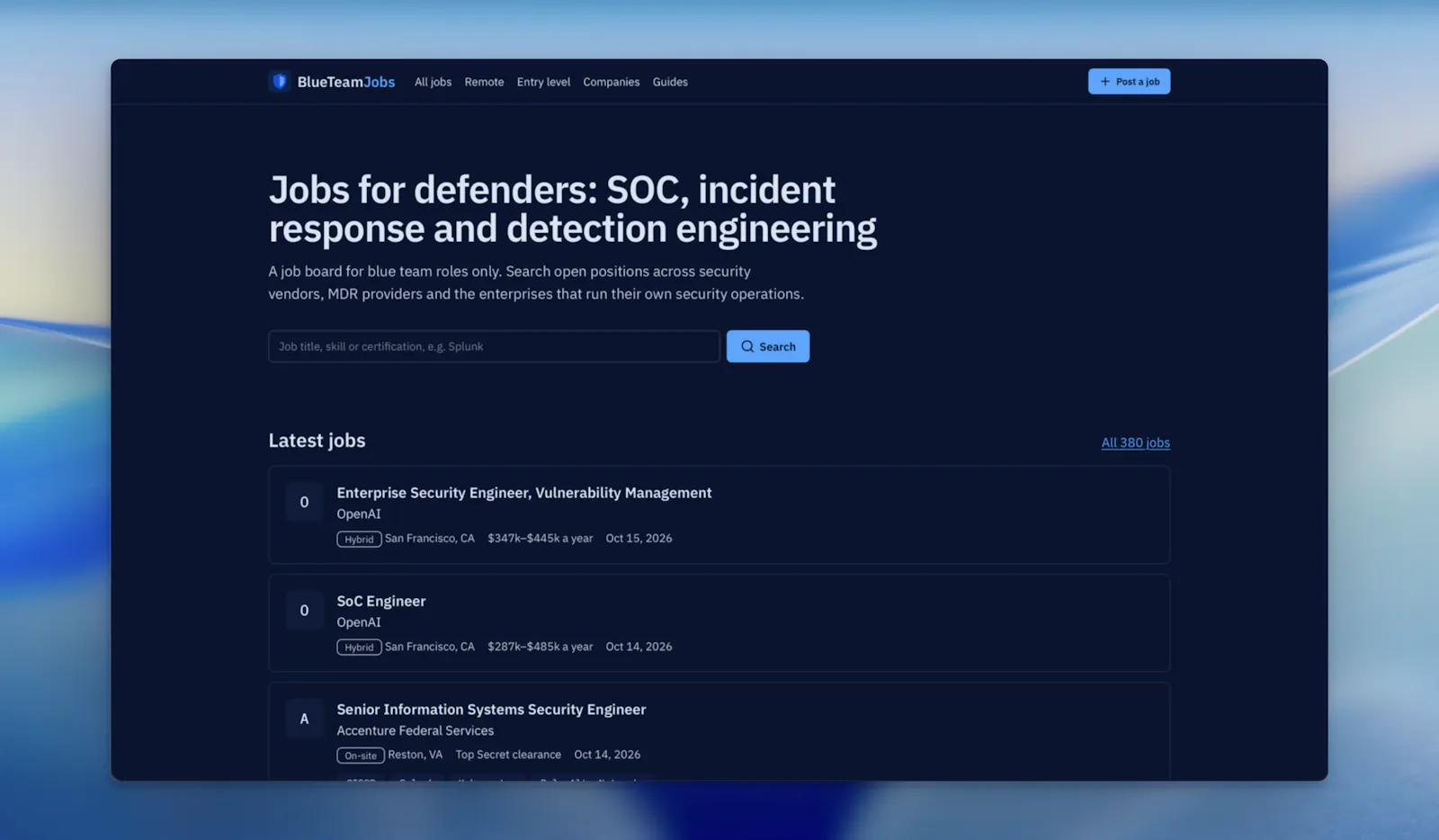Viewport: 1439px width, 840px height.
Task: Click OpenAI under SoC Engineer
Action: pyautogui.click(x=359, y=622)
